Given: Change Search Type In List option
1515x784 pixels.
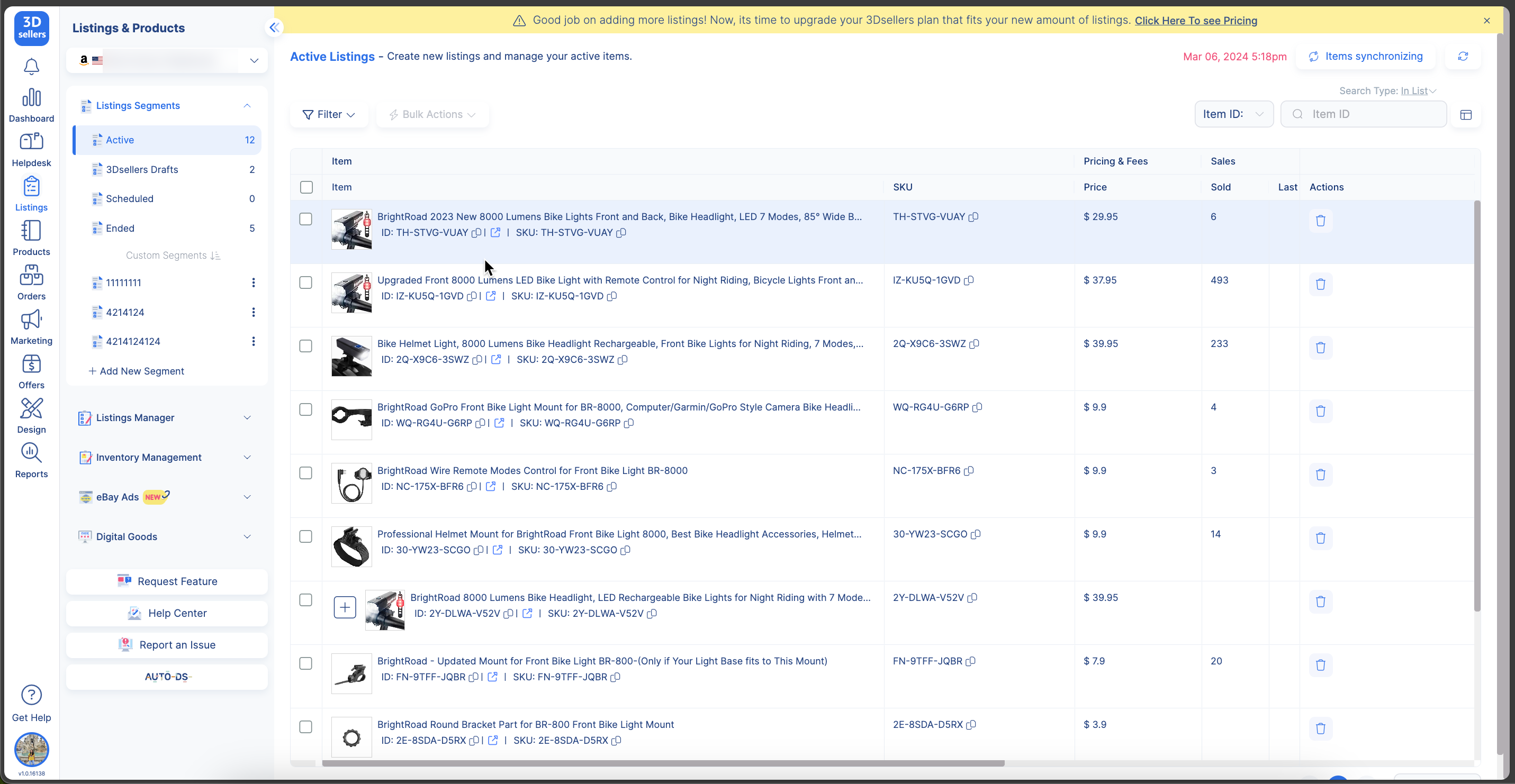Looking at the screenshot, I should [x=1418, y=91].
